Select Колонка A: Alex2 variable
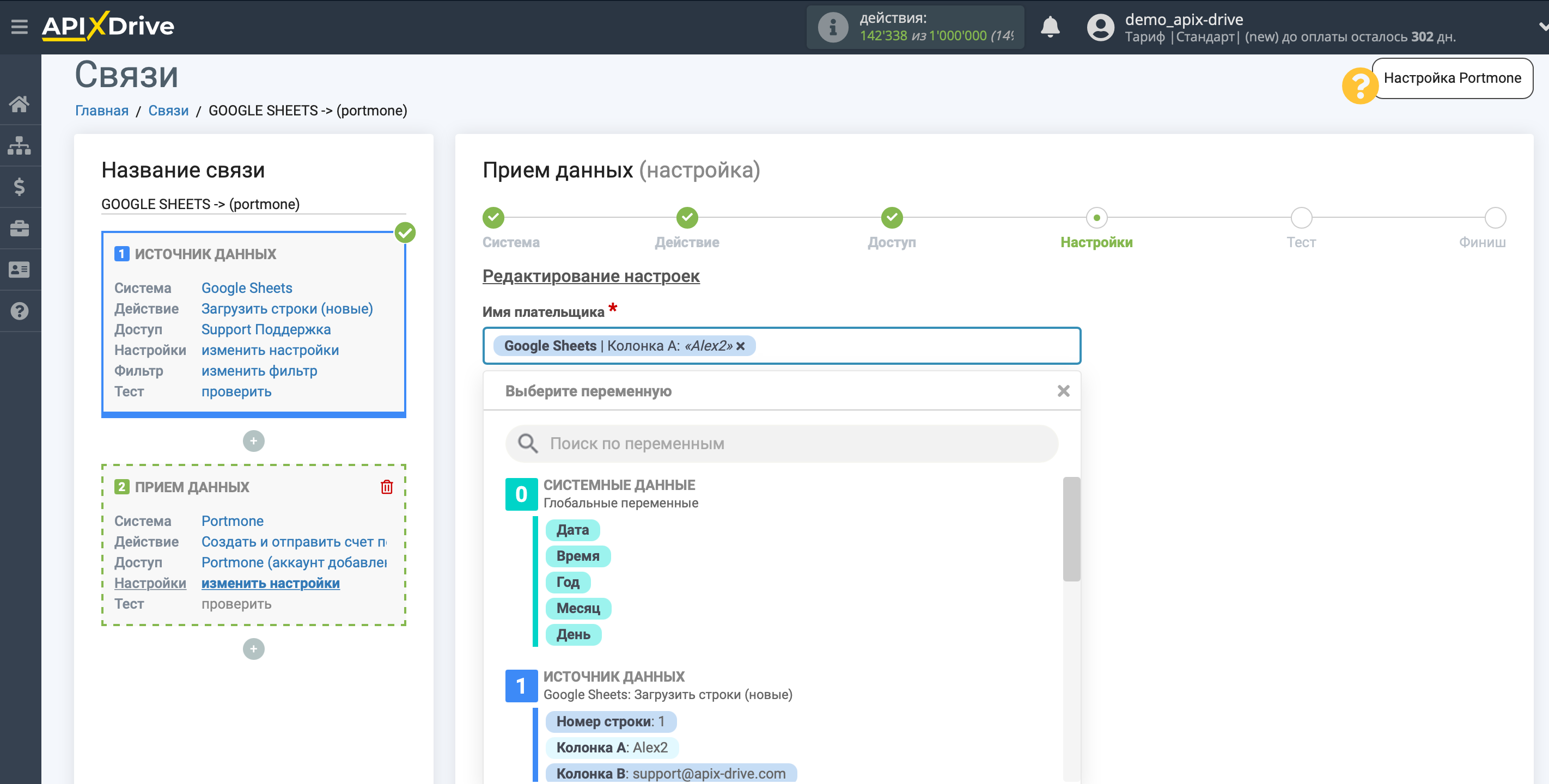The width and height of the screenshot is (1549, 784). (x=612, y=748)
